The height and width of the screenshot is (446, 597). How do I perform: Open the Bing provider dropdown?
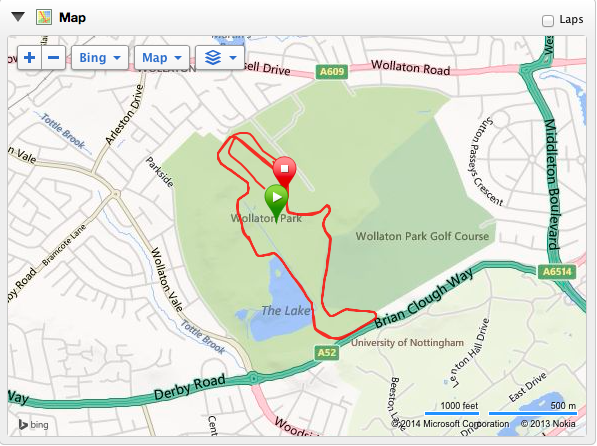[x=100, y=58]
